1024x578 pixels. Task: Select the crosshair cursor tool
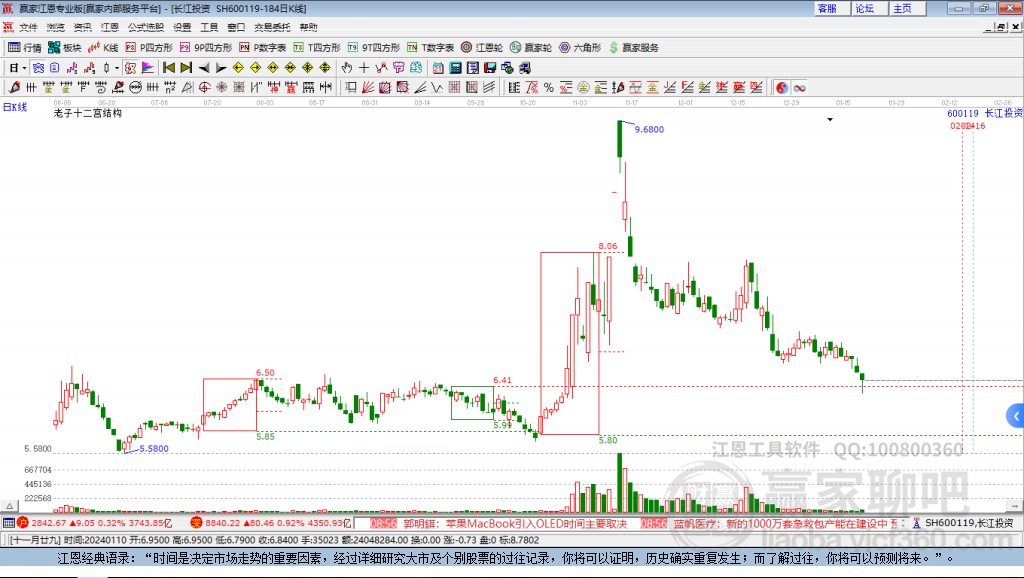[x=364, y=68]
